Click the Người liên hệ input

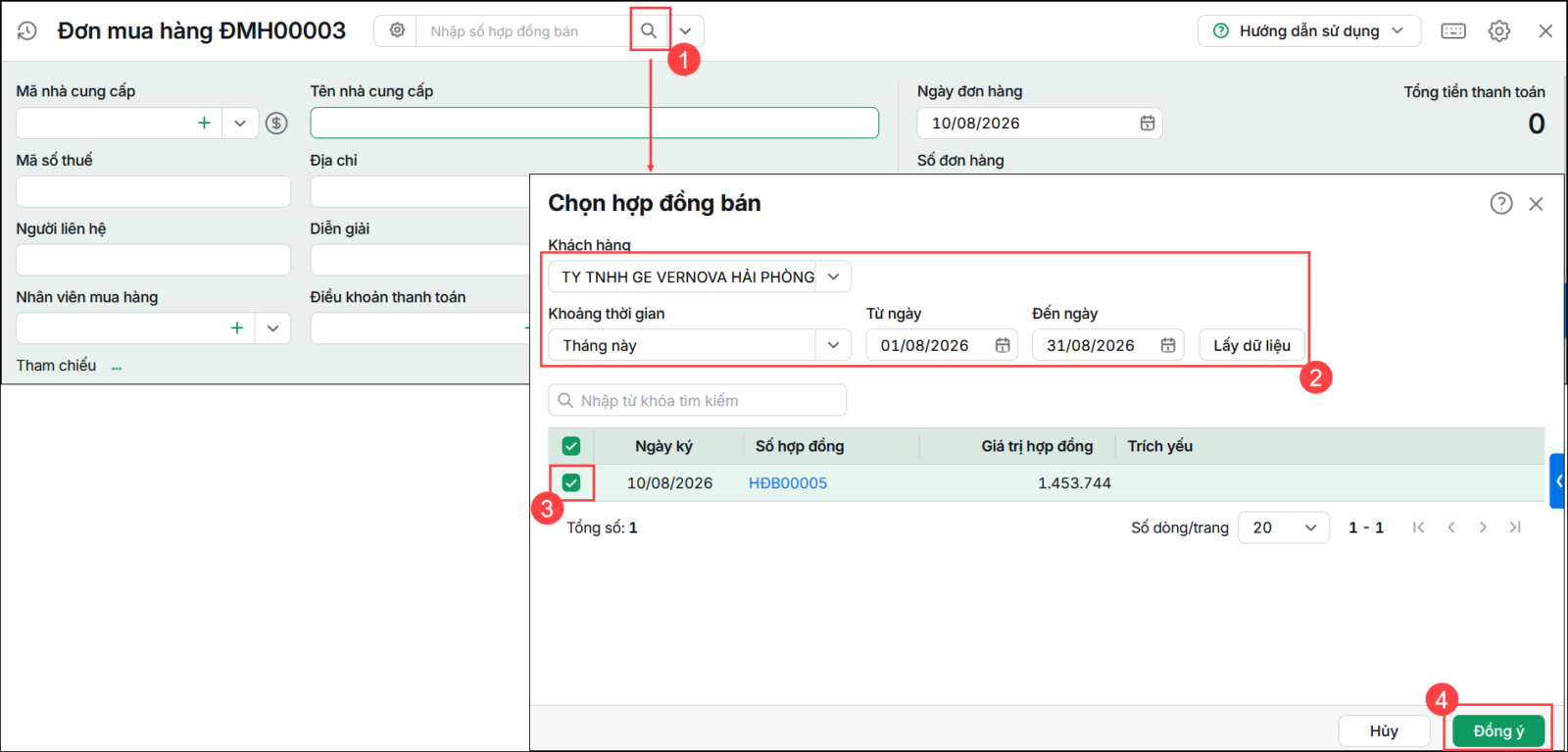coord(153,260)
